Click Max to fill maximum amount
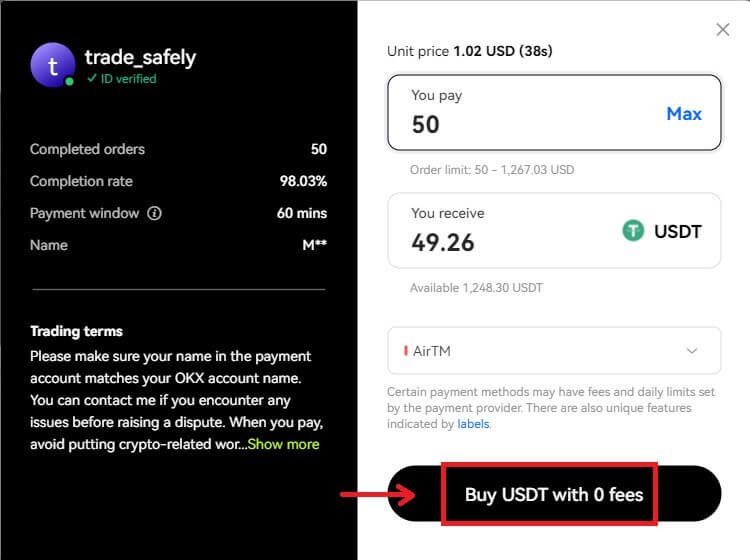750x560 pixels. [684, 114]
